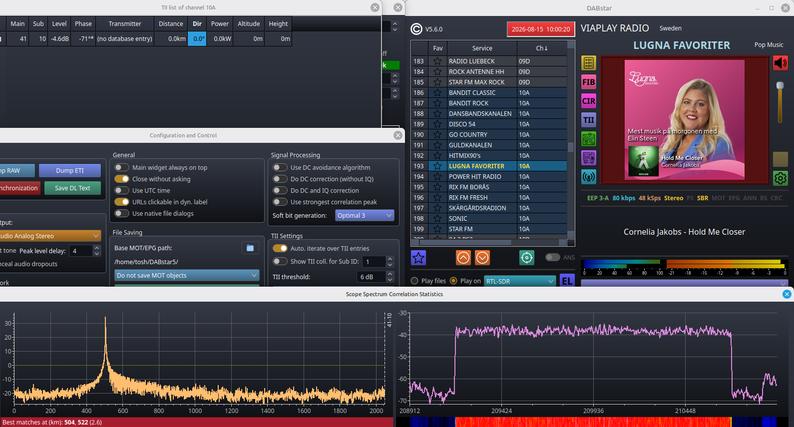Open the yellow service details icon
This screenshot has width=794, height=427.
[x=588, y=63]
